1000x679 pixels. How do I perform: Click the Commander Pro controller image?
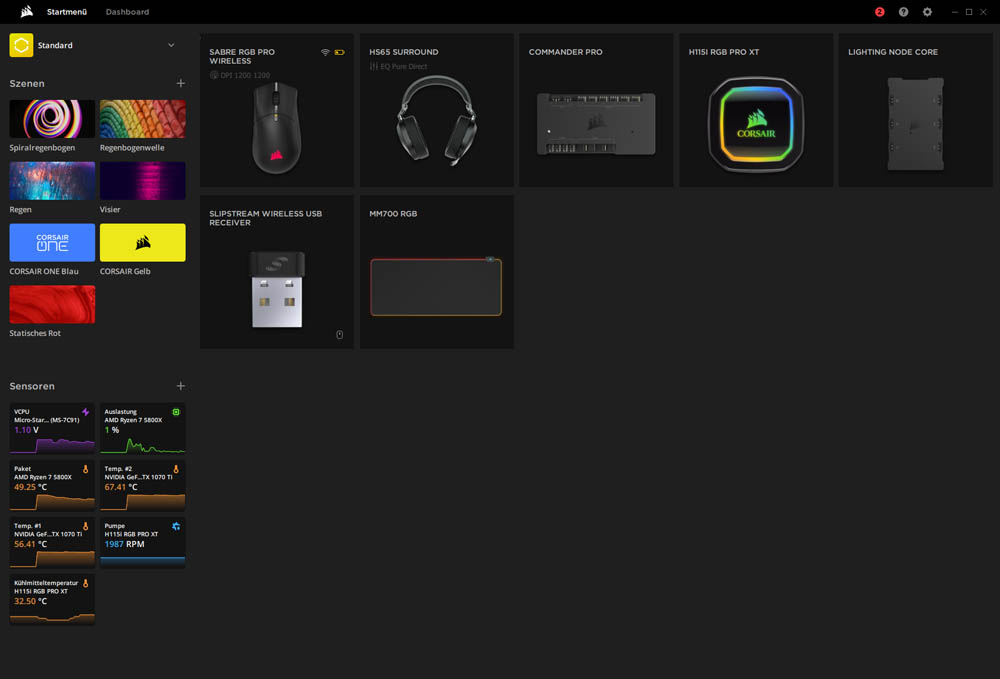[x=596, y=124]
